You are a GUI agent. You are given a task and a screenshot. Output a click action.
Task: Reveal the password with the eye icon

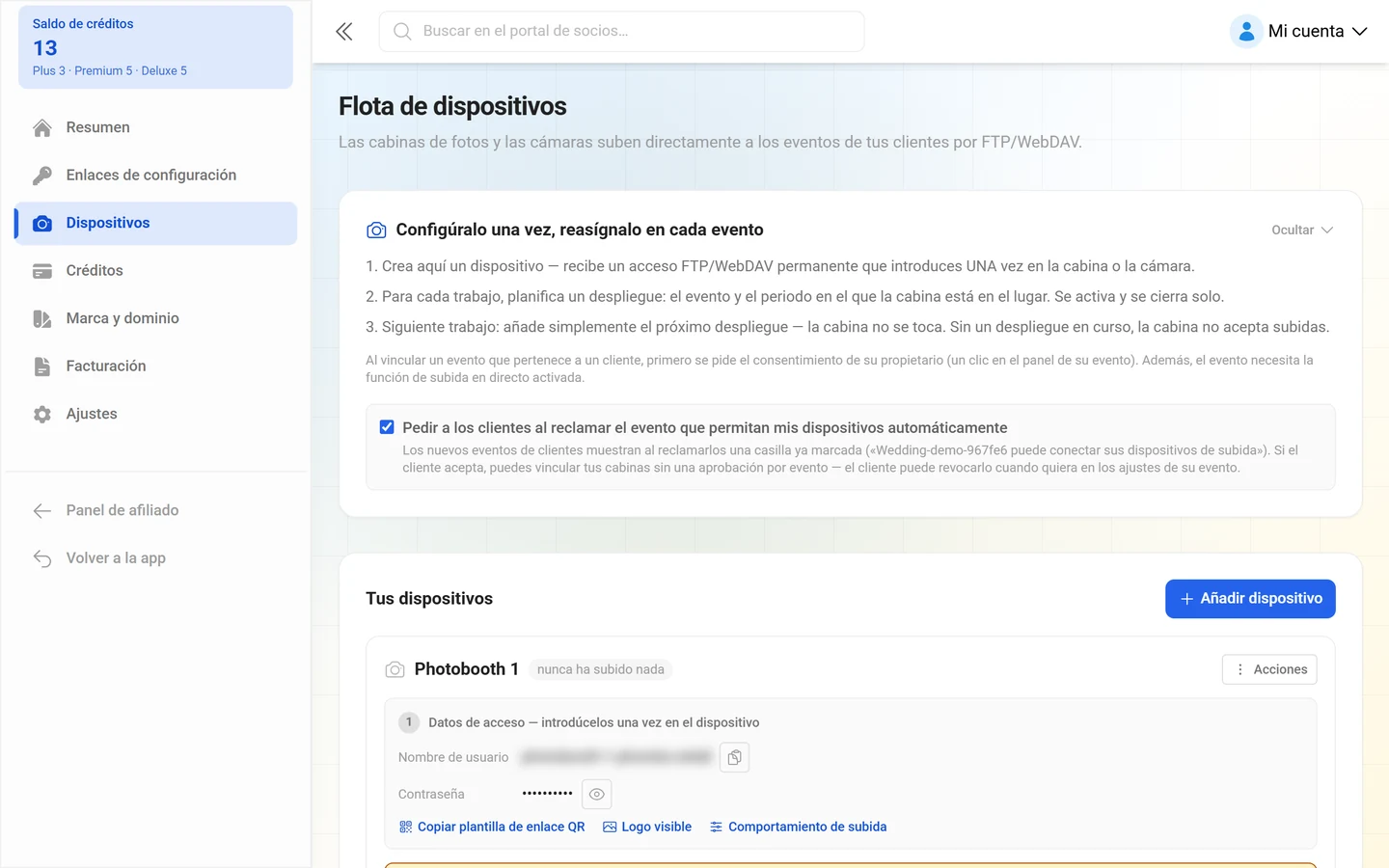tap(597, 795)
